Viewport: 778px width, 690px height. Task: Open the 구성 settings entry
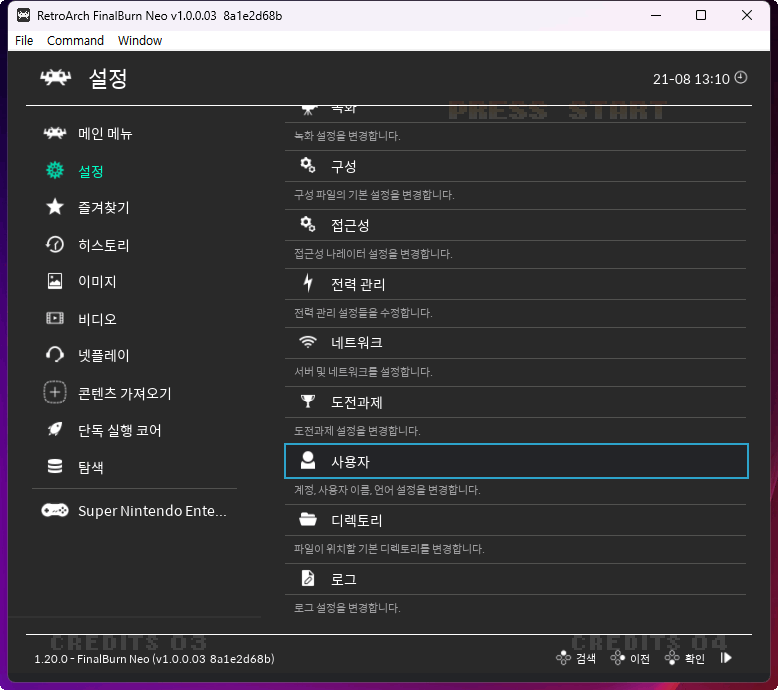(516, 166)
